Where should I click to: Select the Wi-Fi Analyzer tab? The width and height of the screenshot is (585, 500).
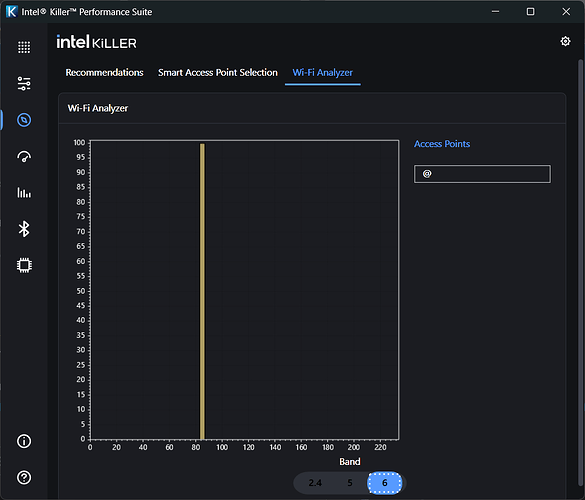[322, 72]
